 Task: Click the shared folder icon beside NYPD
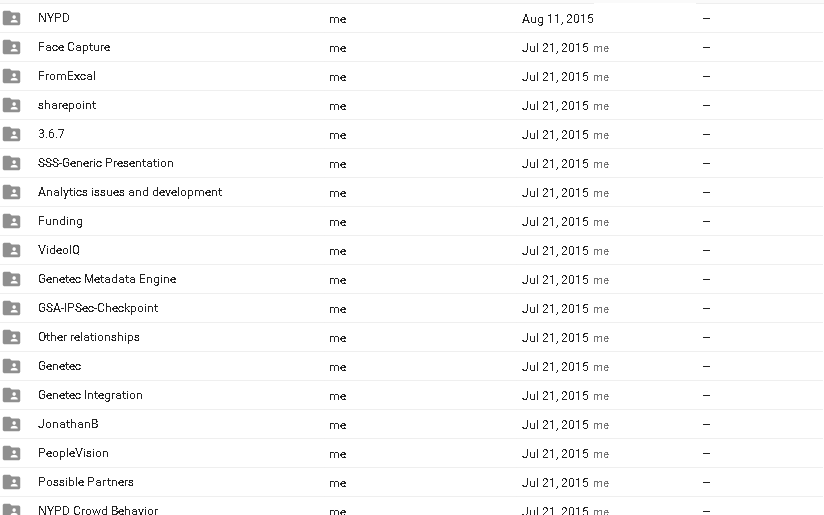tap(12, 18)
